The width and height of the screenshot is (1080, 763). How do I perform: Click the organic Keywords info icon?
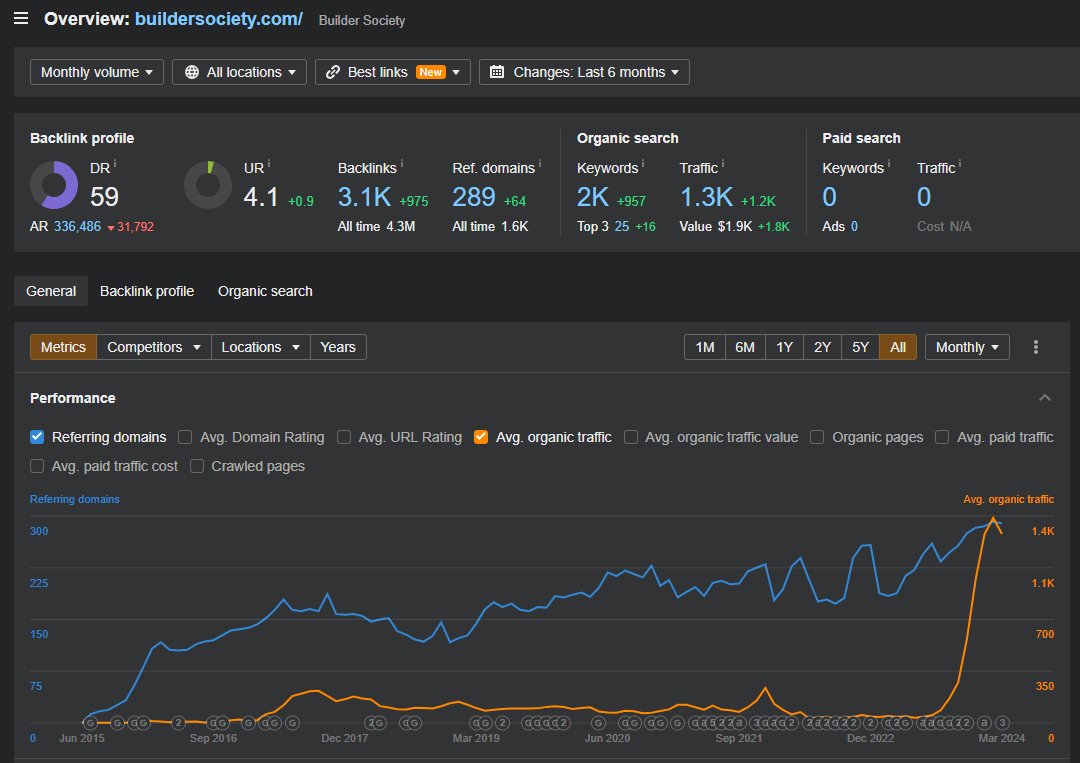tap(643, 164)
